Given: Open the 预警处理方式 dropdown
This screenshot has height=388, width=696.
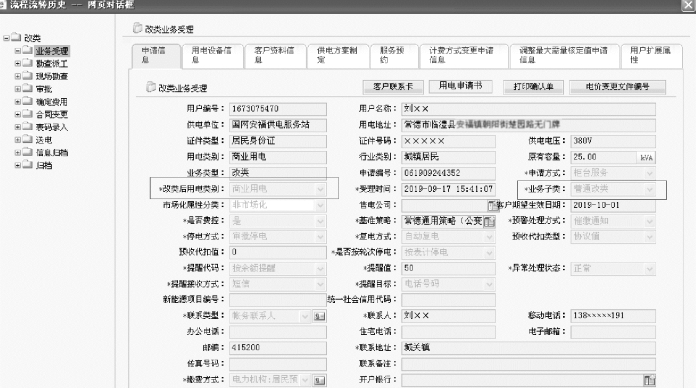Looking at the screenshot, I should [x=650, y=221].
